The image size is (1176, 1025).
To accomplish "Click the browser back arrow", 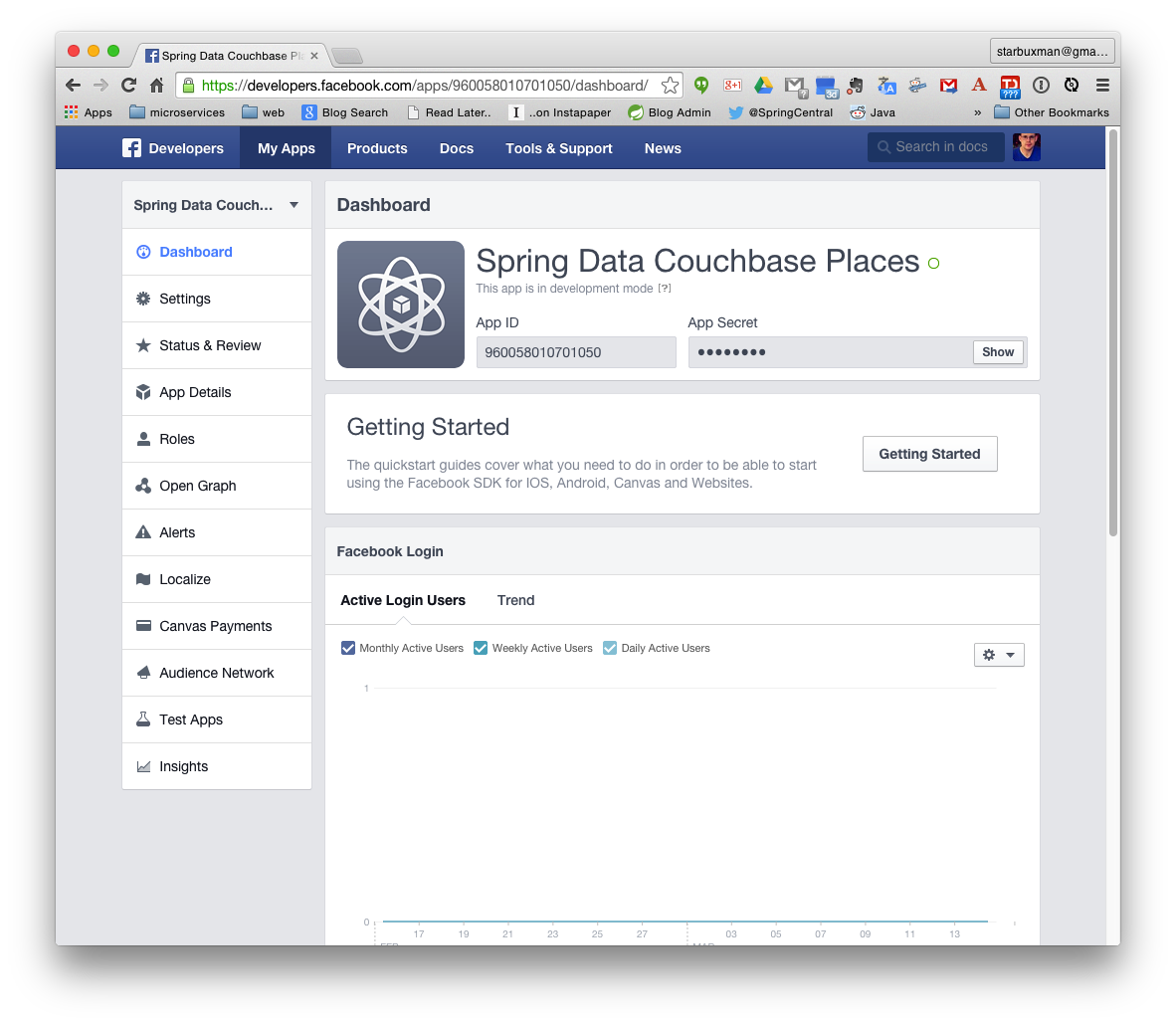I will coord(73,85).
